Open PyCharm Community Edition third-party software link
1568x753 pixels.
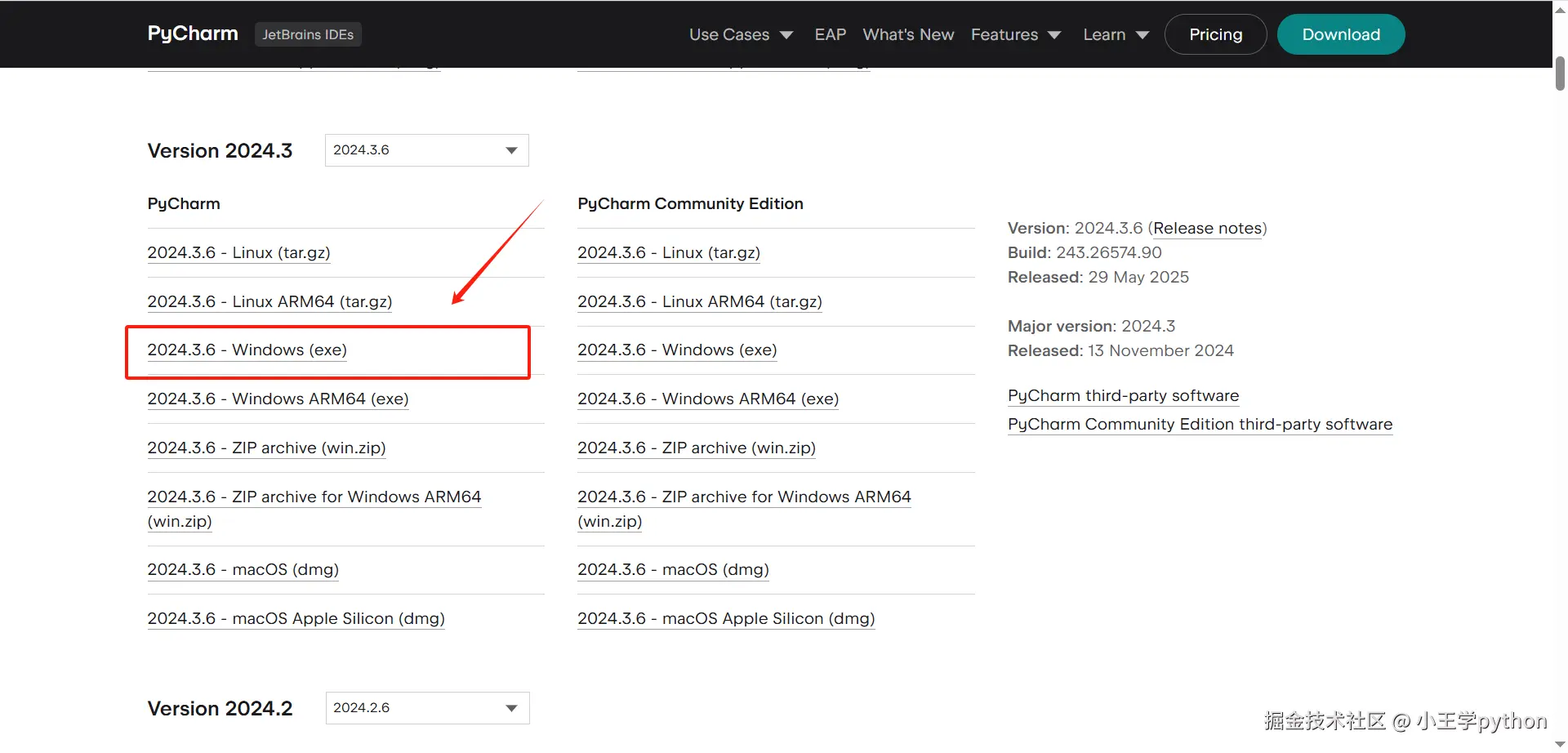coord(1200,424)
